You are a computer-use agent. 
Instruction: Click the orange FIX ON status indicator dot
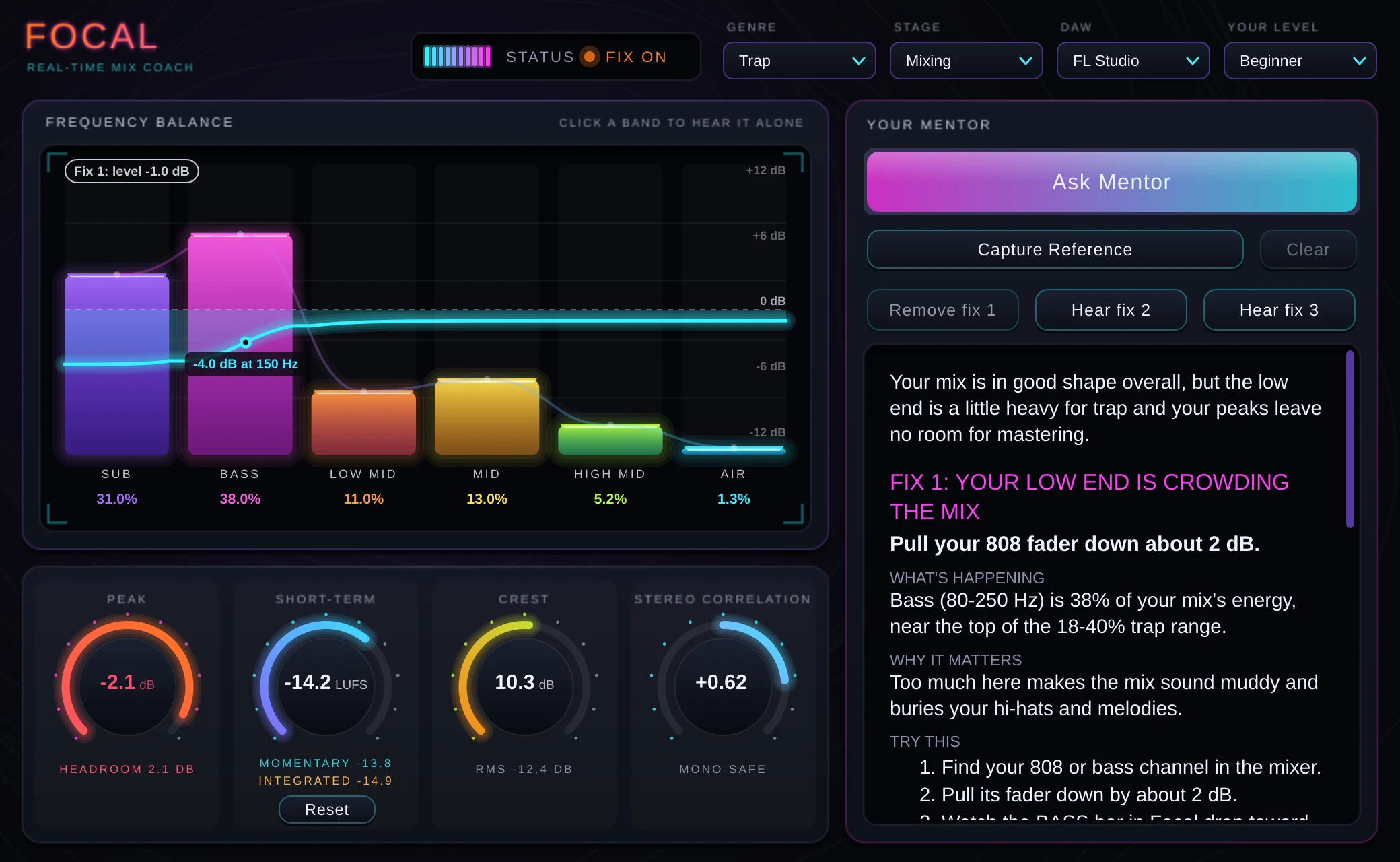(590, 57)
